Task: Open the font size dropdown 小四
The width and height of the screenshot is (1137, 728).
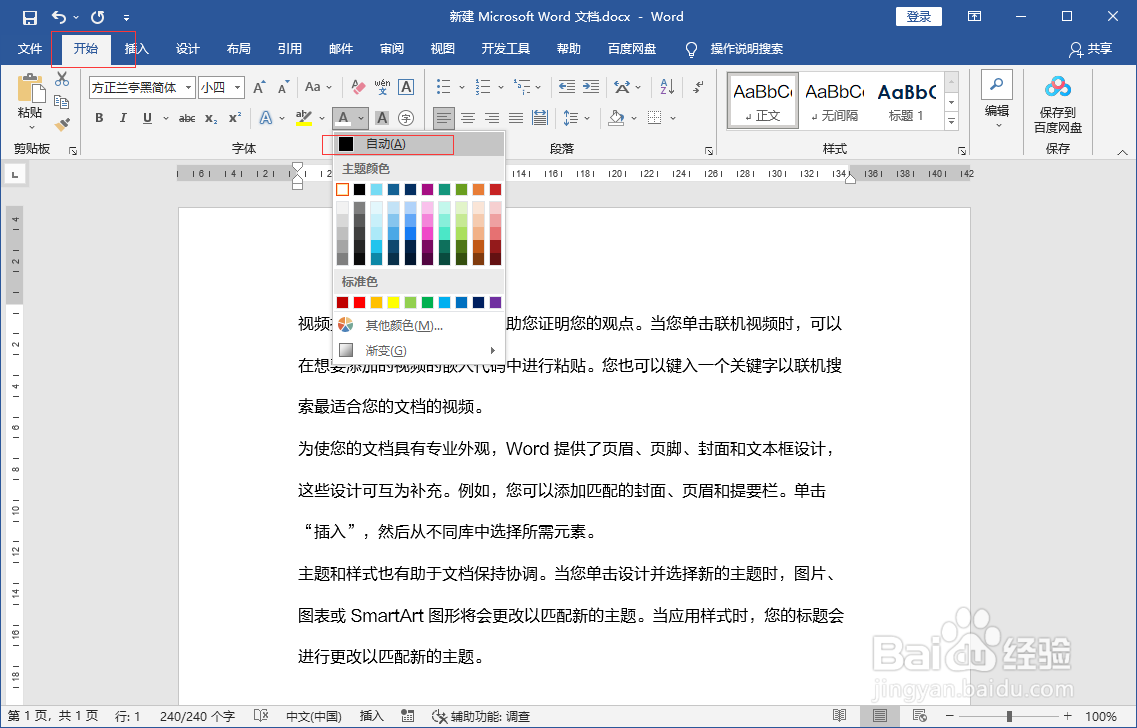Action: [237, 88]
